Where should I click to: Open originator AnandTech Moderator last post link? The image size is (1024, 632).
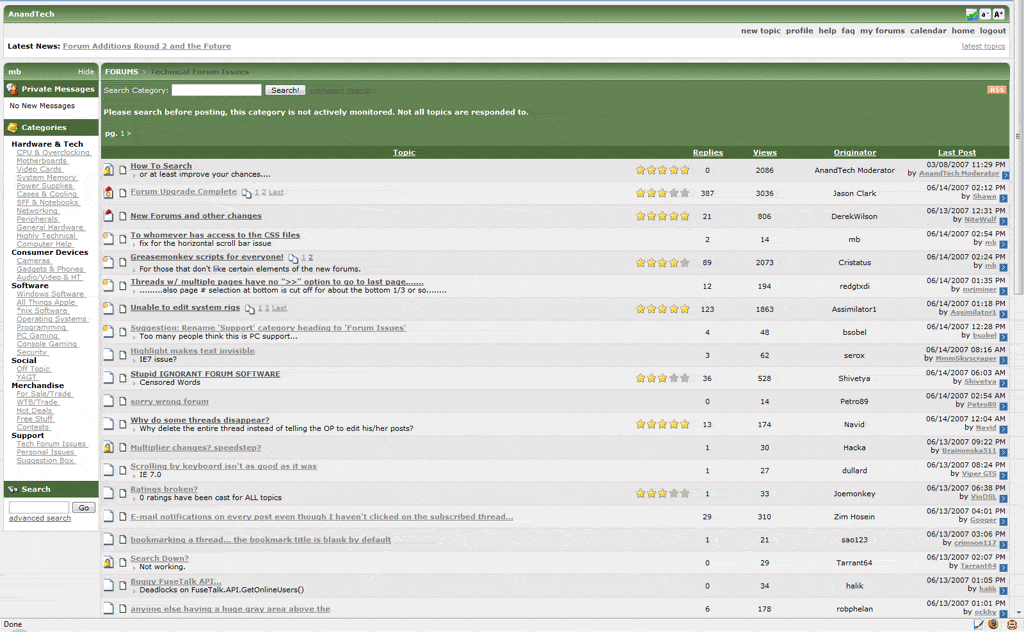point(959,174)
